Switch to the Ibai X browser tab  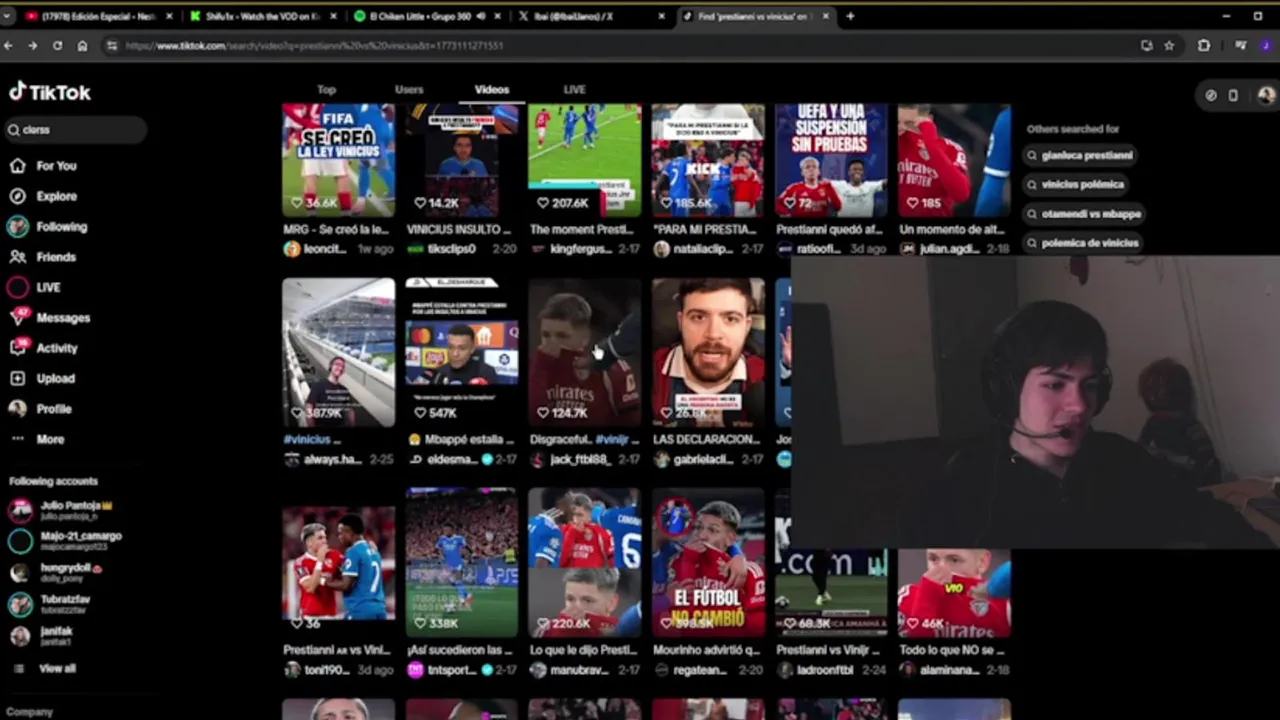pos(590,16)
